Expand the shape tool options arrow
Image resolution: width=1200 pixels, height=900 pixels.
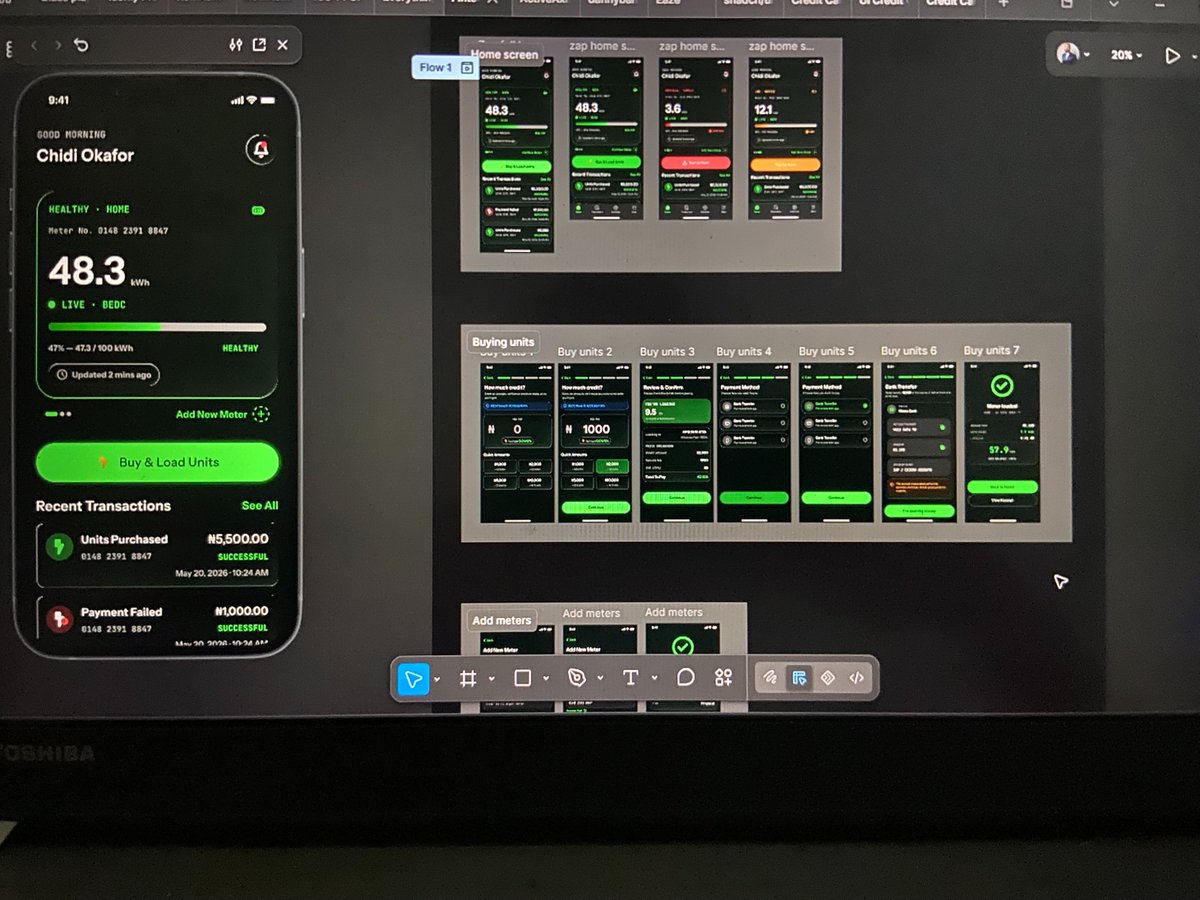[546, 679]
